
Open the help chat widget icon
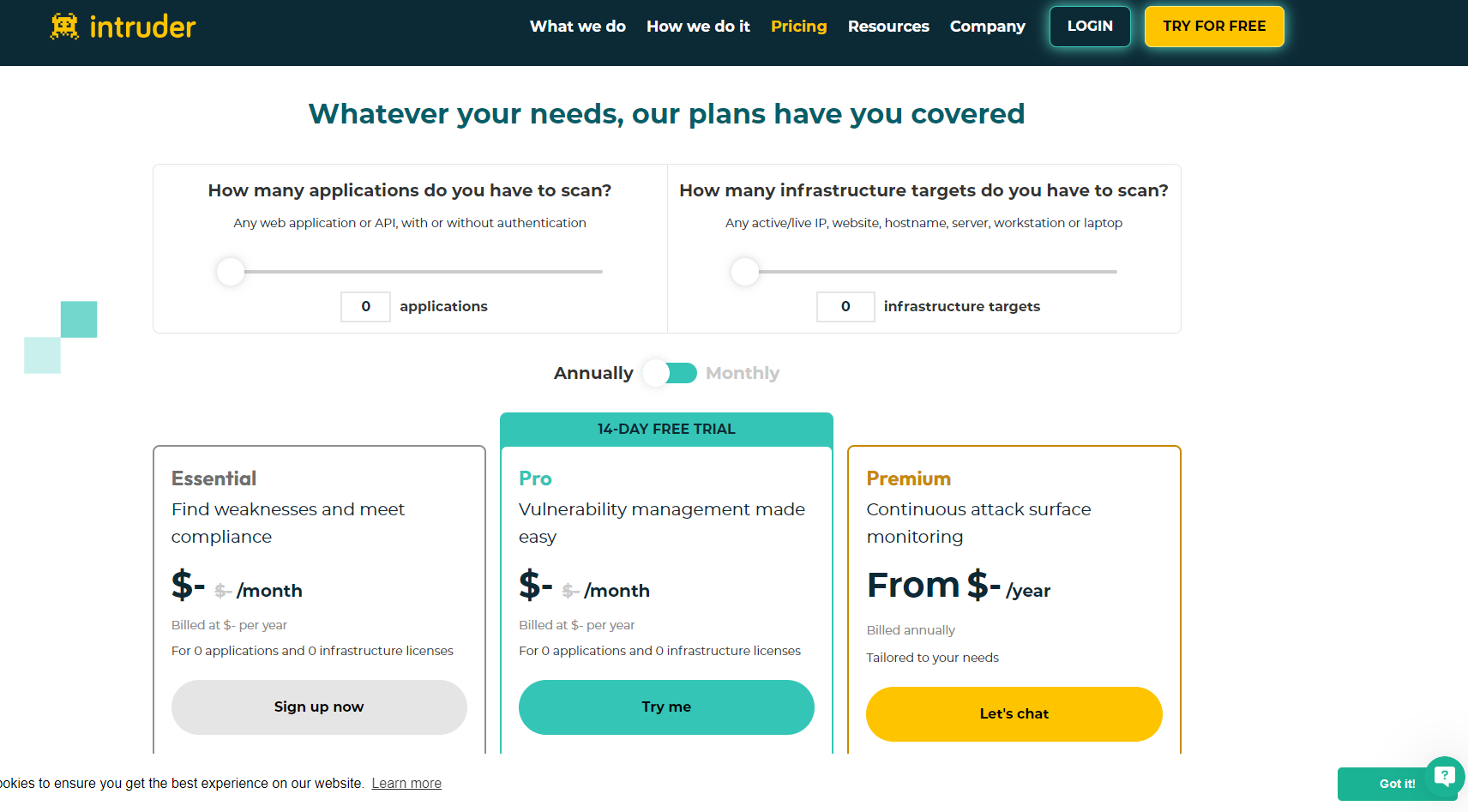tap(1445, 776)
